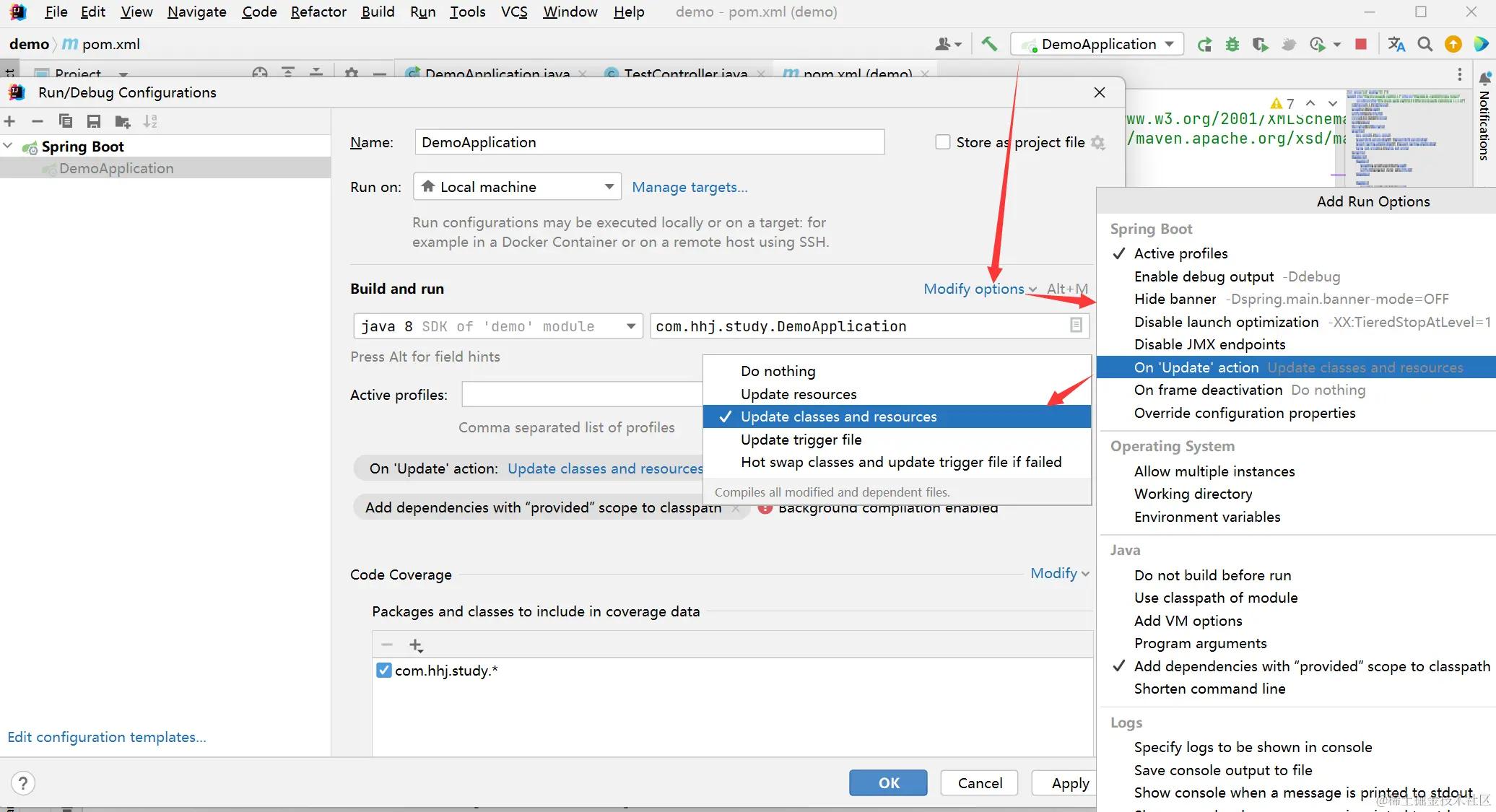This screenshot has height=812, width=1496.
Task: Click the Copy Configuration icon
Action: 66,121
